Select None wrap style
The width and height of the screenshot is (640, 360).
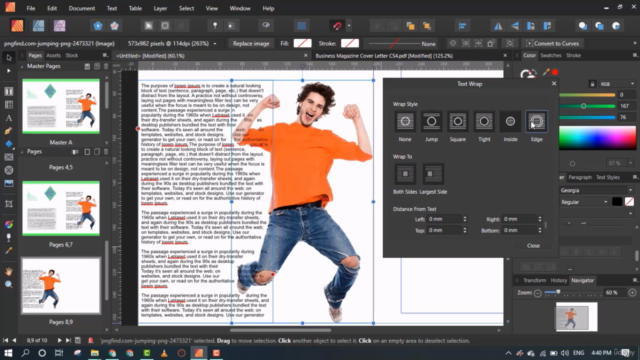pyautogui.click(x=405, y=121)
